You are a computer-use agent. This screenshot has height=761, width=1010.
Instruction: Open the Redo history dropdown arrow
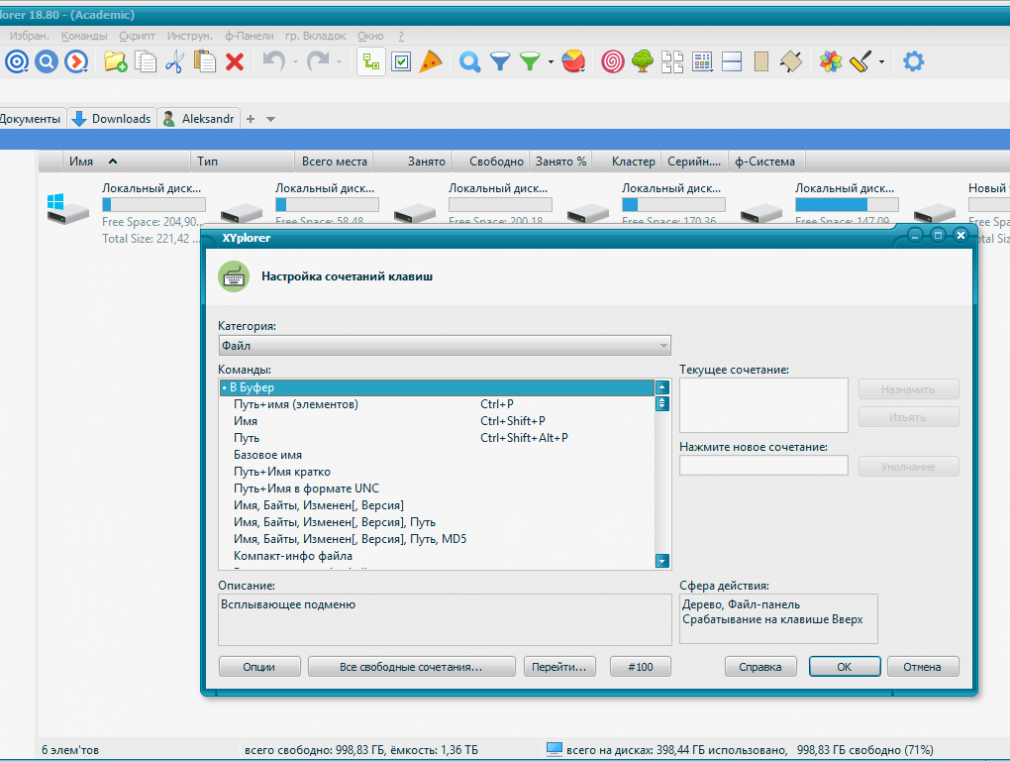[339, 63]
